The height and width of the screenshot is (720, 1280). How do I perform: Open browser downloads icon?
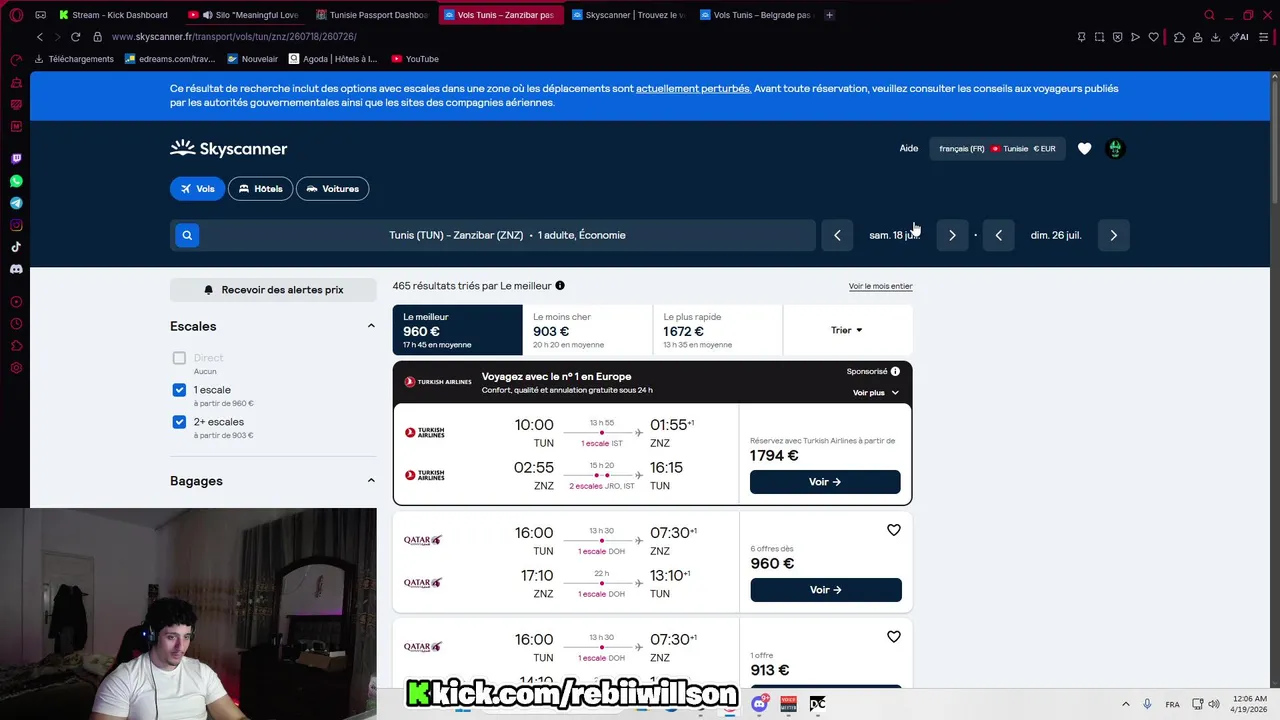(x=1215, y=37)
